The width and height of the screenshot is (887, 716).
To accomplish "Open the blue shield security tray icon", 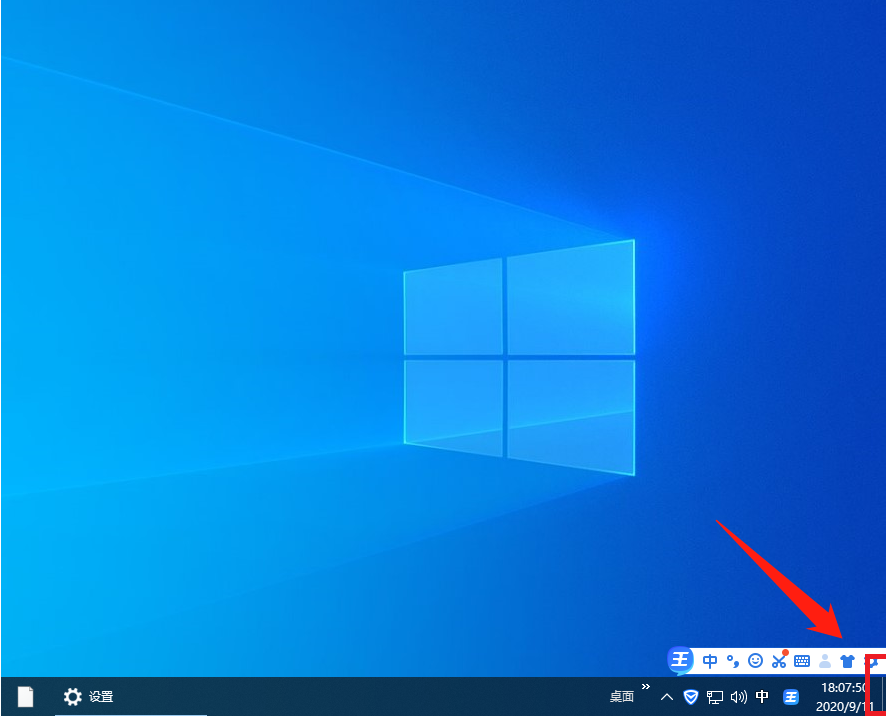I will point(691,697).
